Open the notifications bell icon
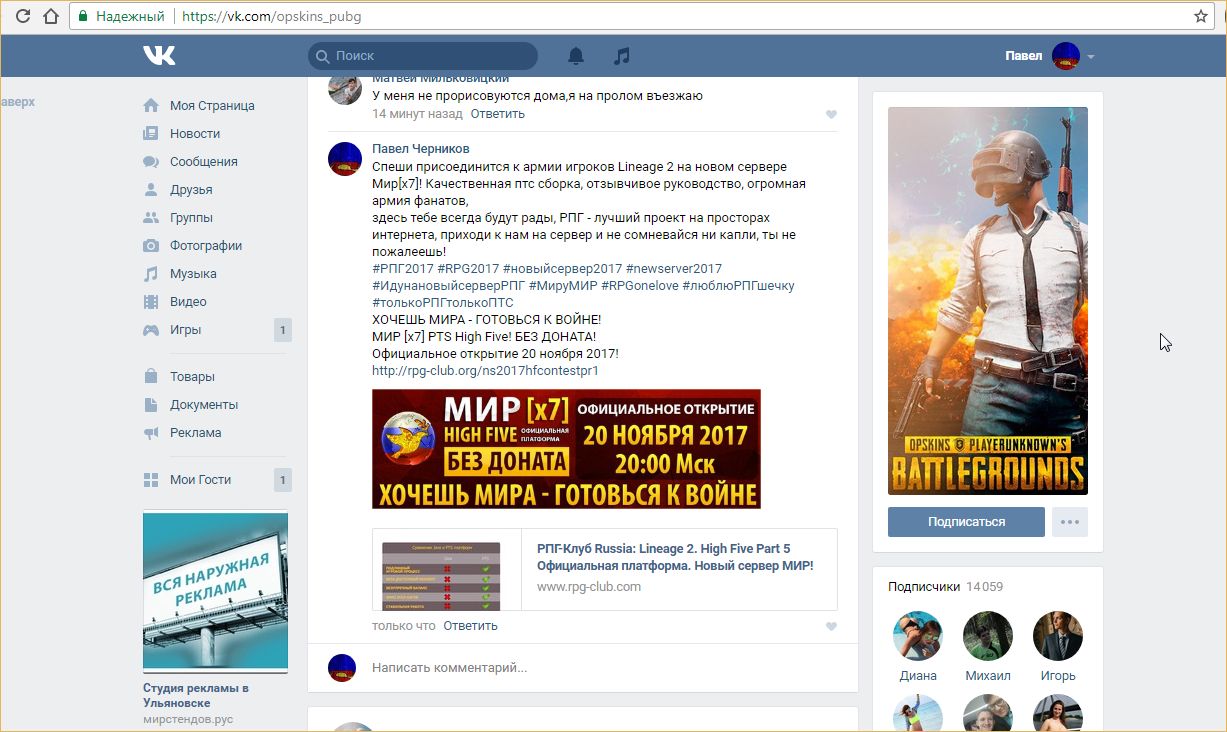This screenshot has width=1227, height=732. [576, 56]
